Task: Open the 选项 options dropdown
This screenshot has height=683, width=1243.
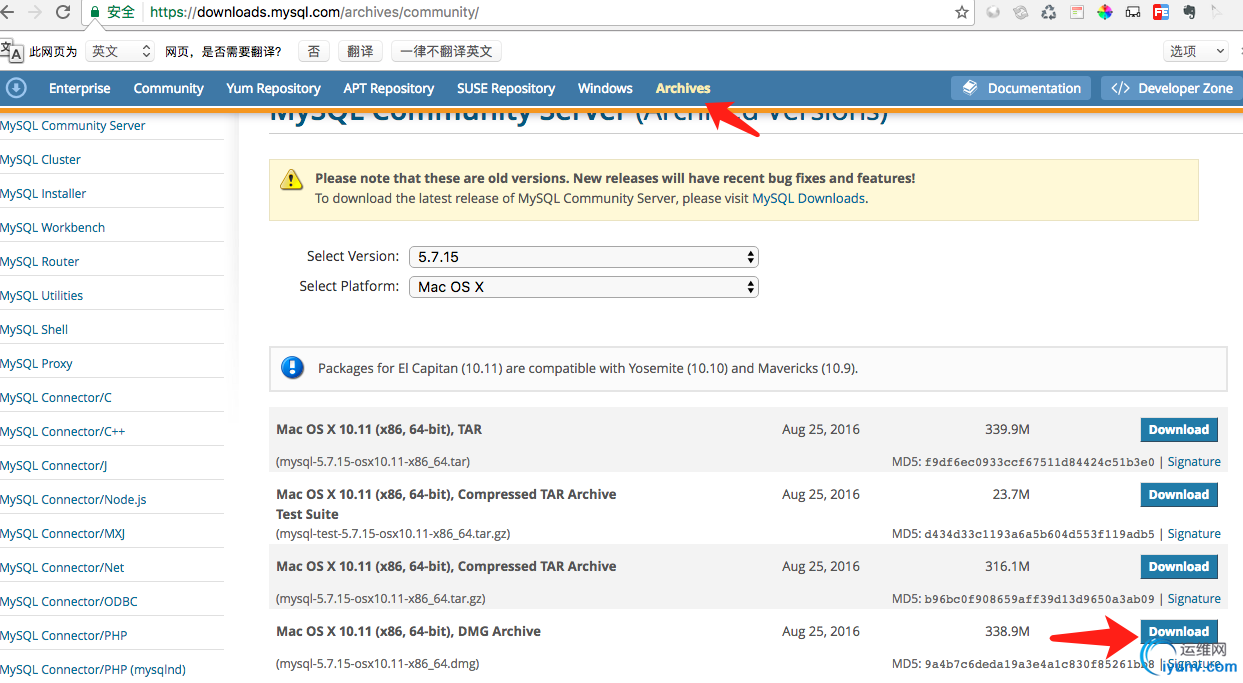Action: pyautogui.click(x=1197, y=51)
